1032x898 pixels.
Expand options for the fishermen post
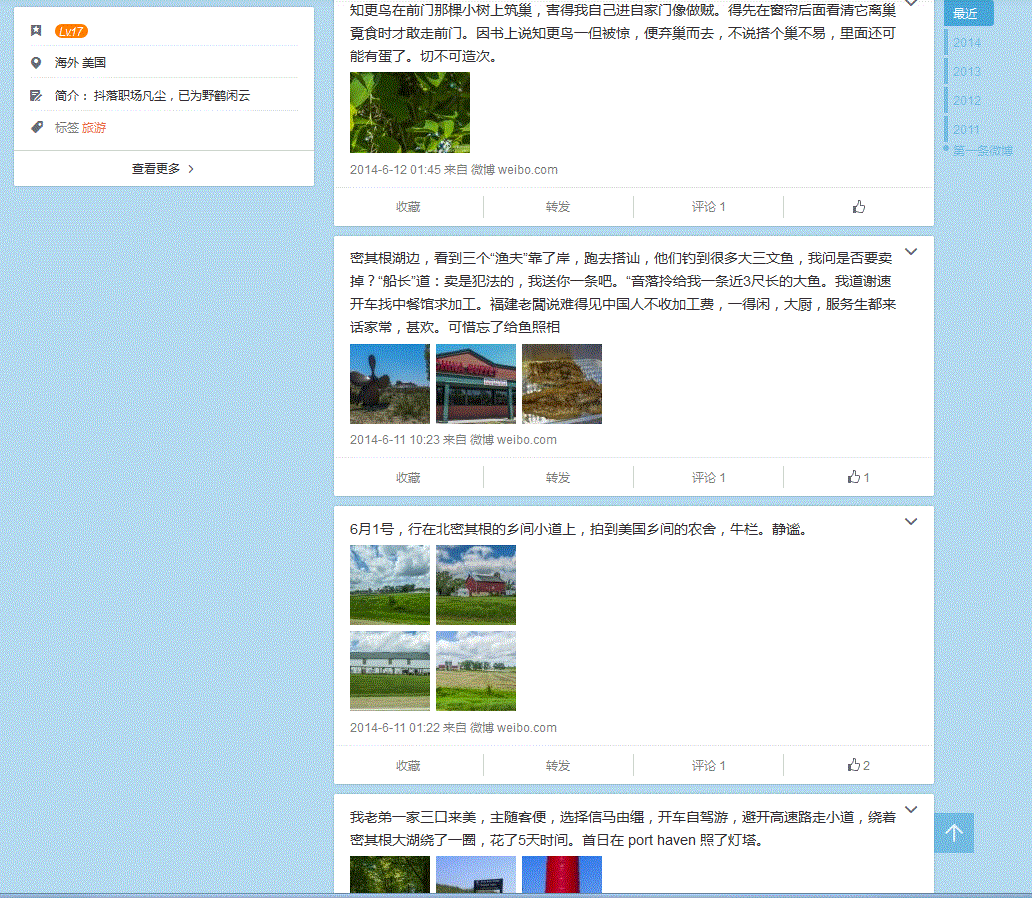click(911, 251)
